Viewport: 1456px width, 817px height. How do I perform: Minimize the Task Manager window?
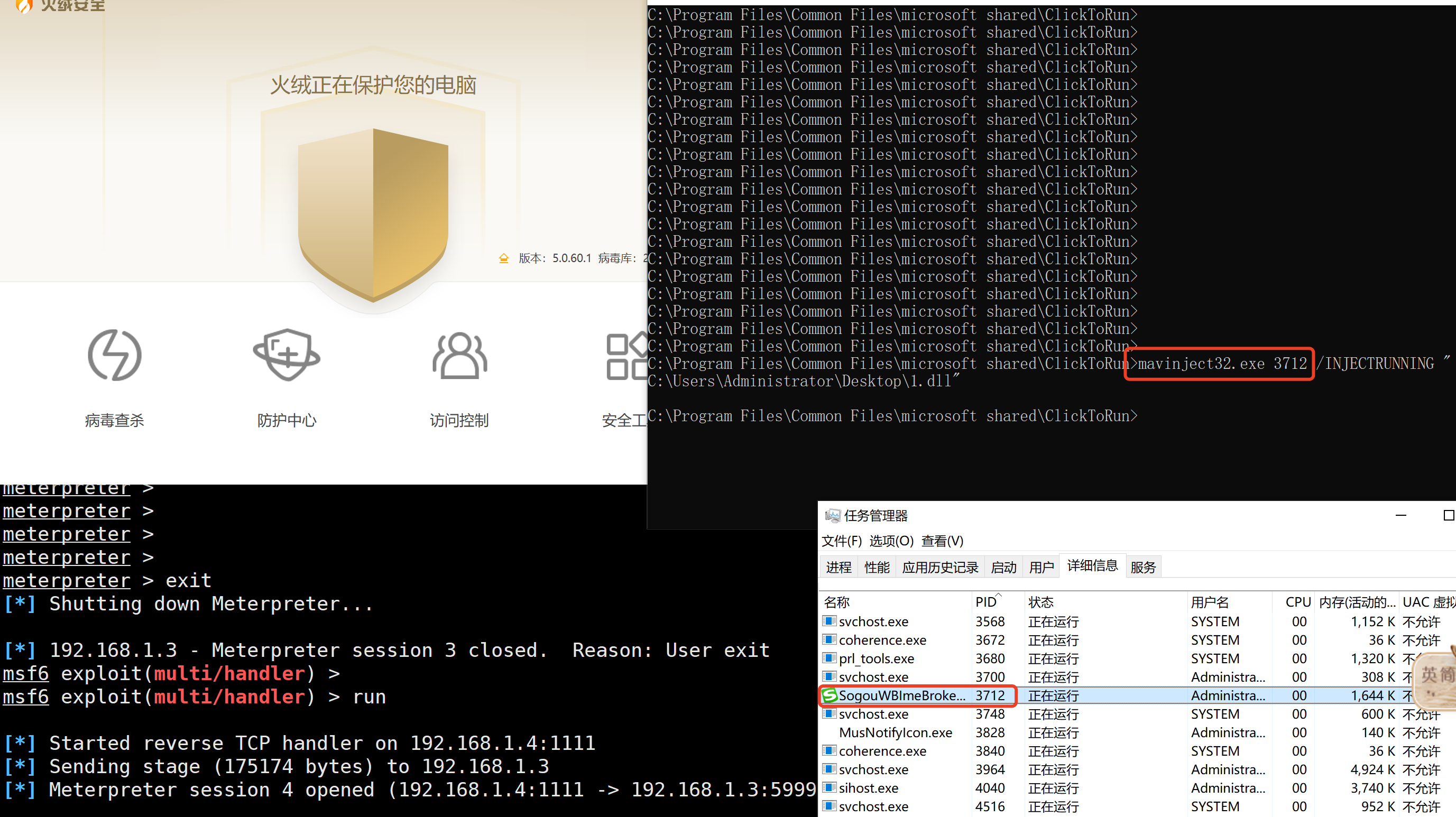pyautogui.click(x=1400, y=515)
